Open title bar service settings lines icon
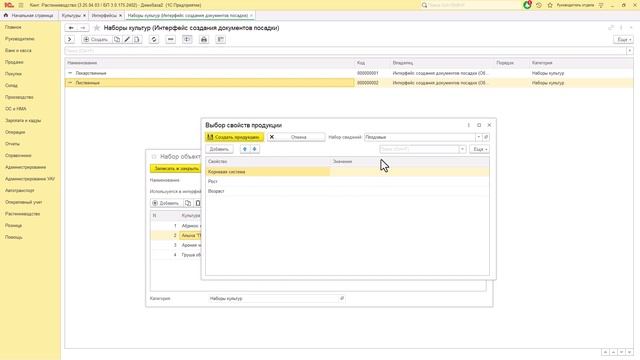Image resolution: width=640 pixels, height=360 pixels. (601, 5)
